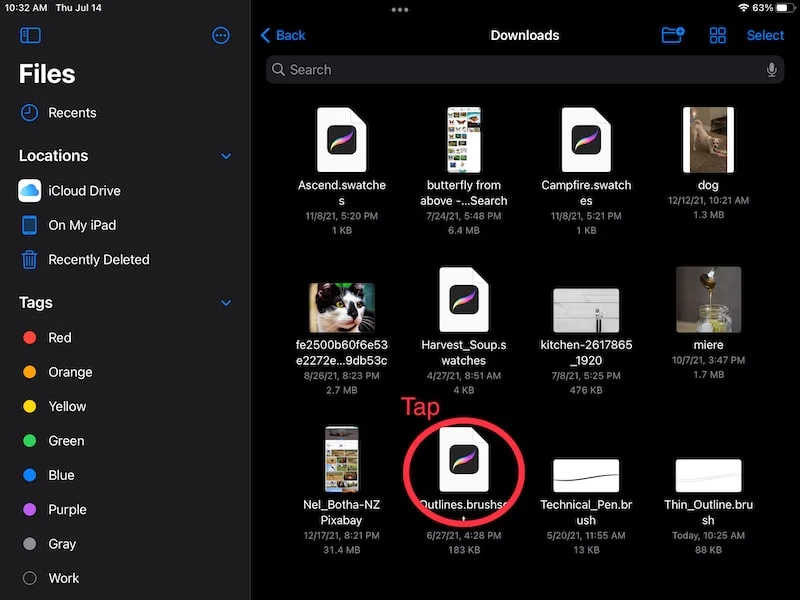Tap the Search field

click(524, 69)
